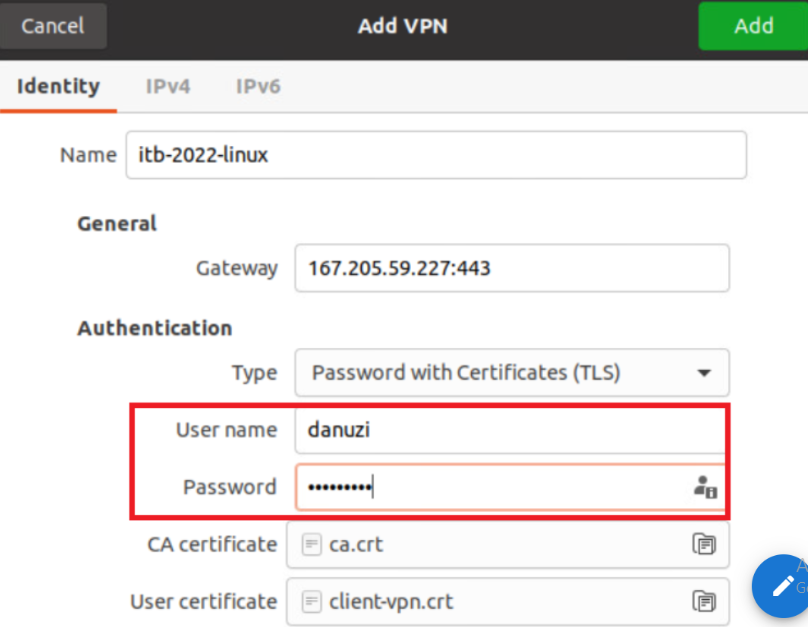Switch to the IPv4 tab
Image resolution: width=808 pixels, height=627 pixels.
168,86
